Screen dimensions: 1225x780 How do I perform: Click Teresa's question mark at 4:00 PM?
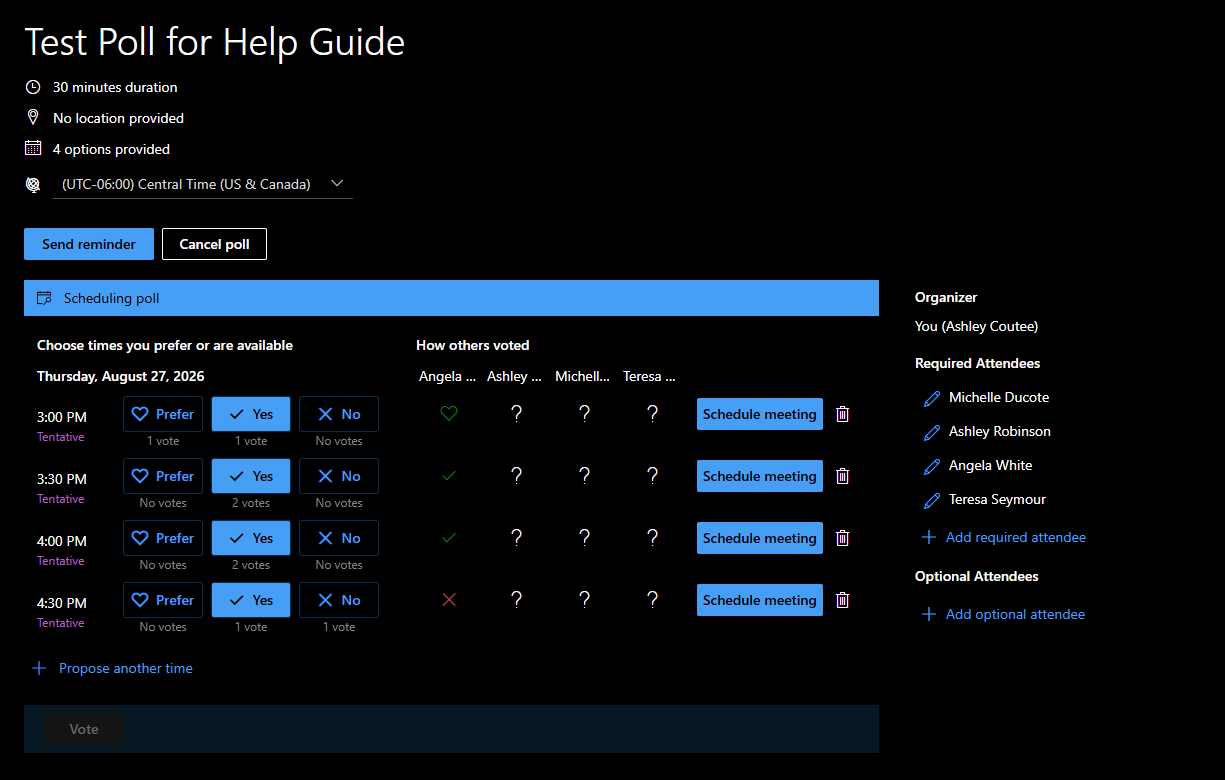(x=652, y=537)
